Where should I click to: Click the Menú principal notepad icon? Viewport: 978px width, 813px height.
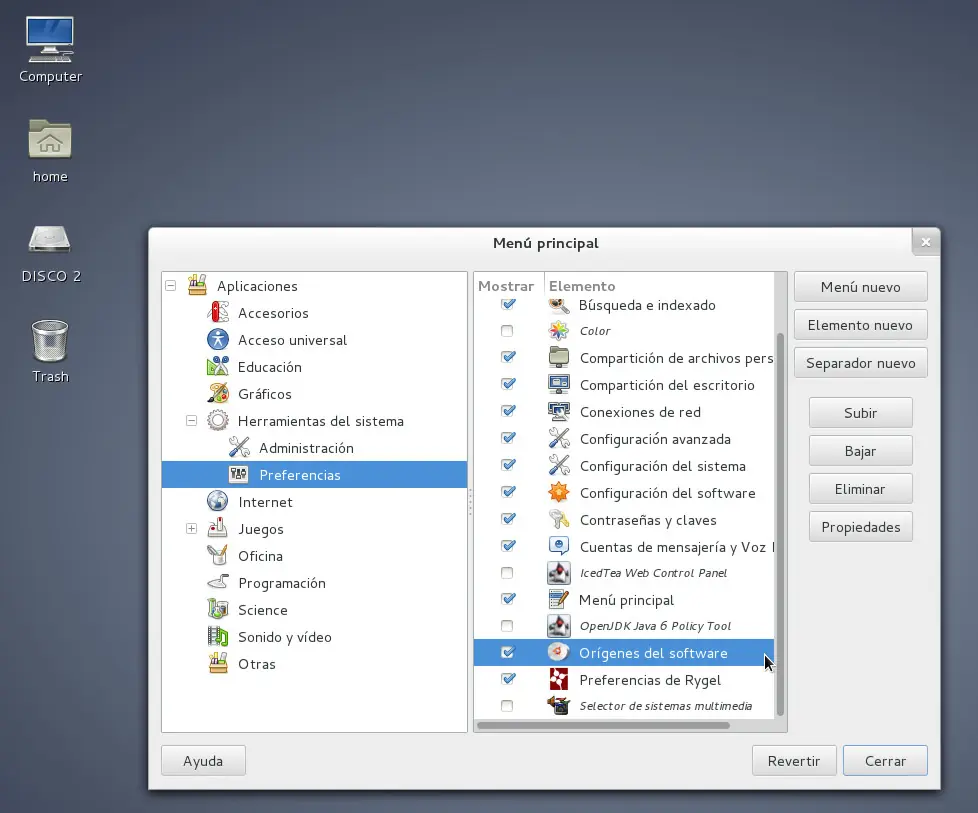click(x=558, y=599)
